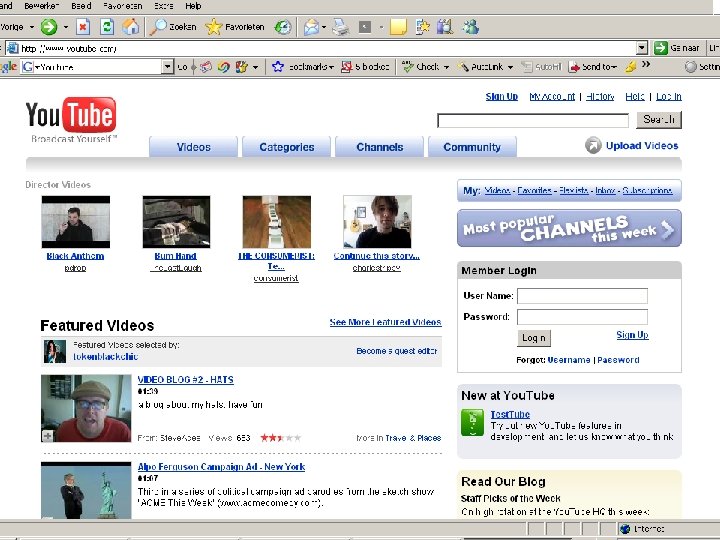Click See More Featured Videos link
Viewport: 720px width, 540px height.
[385, 322]
